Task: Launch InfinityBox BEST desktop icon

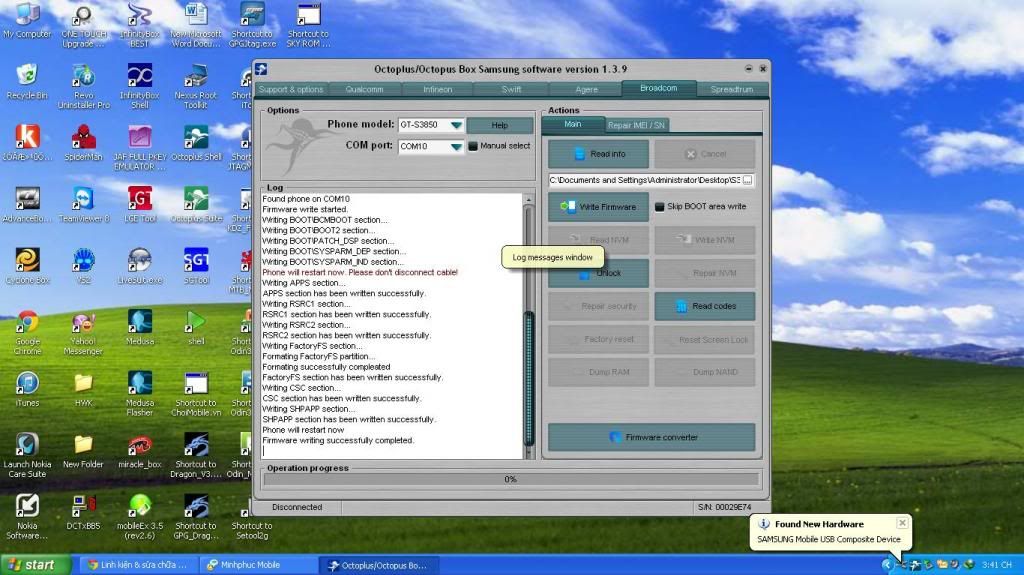Action: click(x=139, y=25)
